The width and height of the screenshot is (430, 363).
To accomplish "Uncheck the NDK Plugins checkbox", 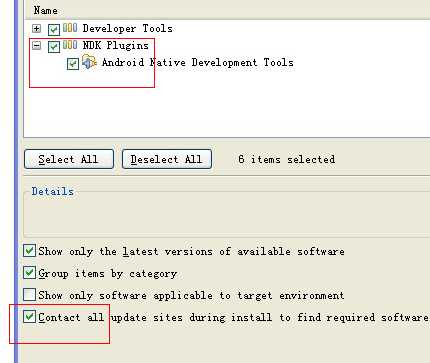I will [x=54, y=46].
